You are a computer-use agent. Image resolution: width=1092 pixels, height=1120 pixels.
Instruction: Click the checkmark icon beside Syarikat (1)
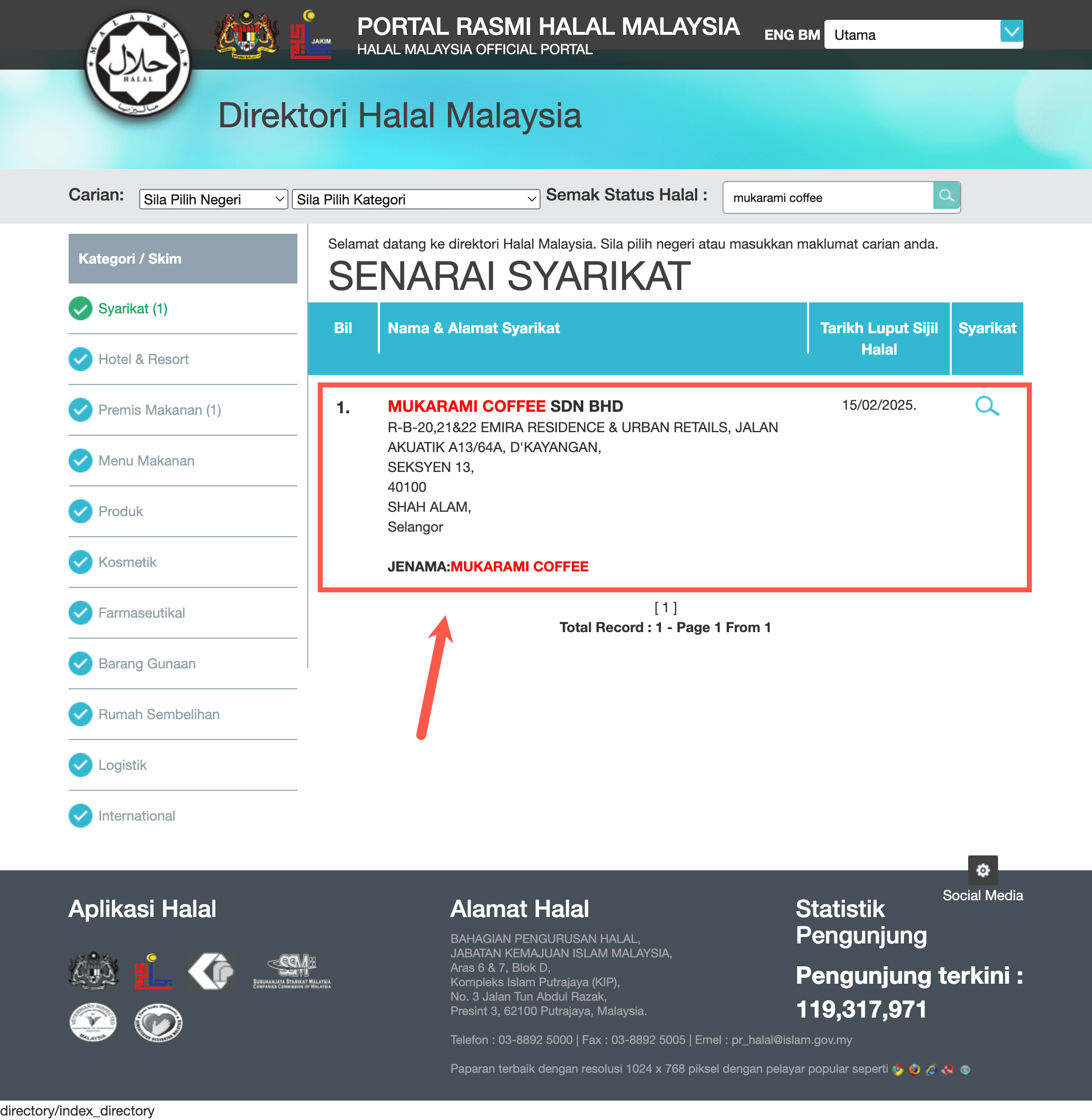pos(80,308)
